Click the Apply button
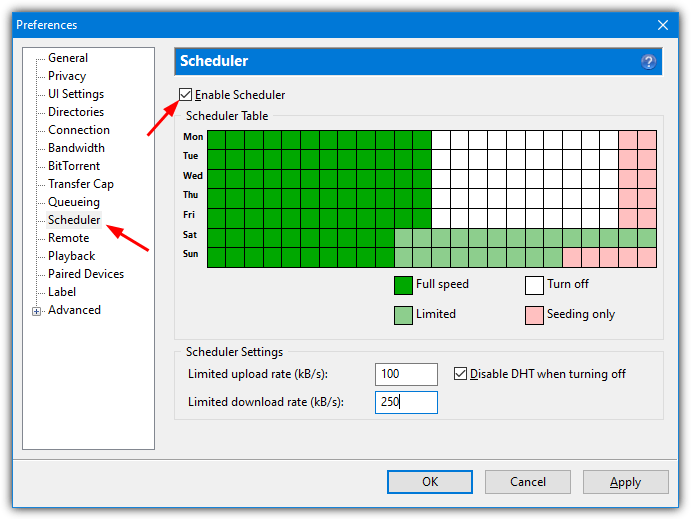The image size is (691, 519). 625,482
